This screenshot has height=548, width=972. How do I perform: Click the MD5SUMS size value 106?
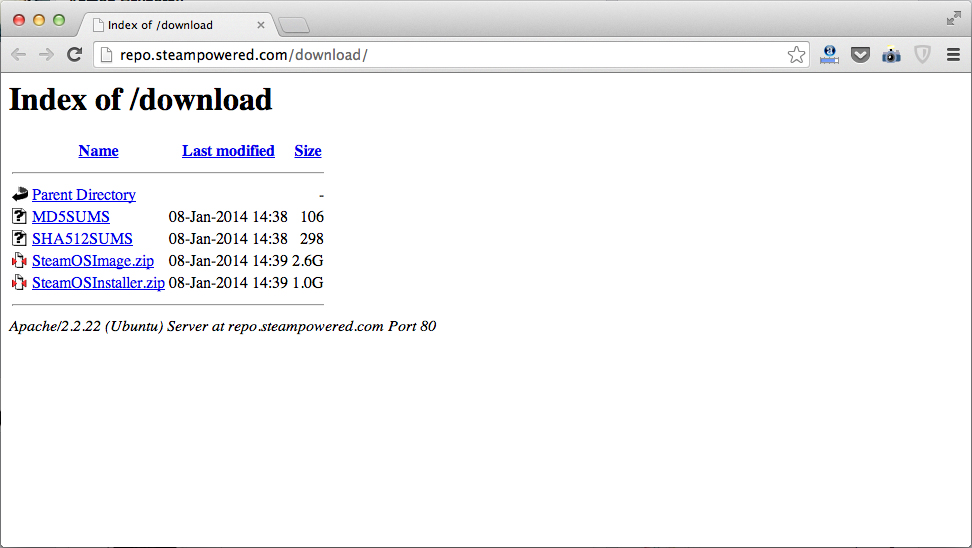(x=312, y=216)
